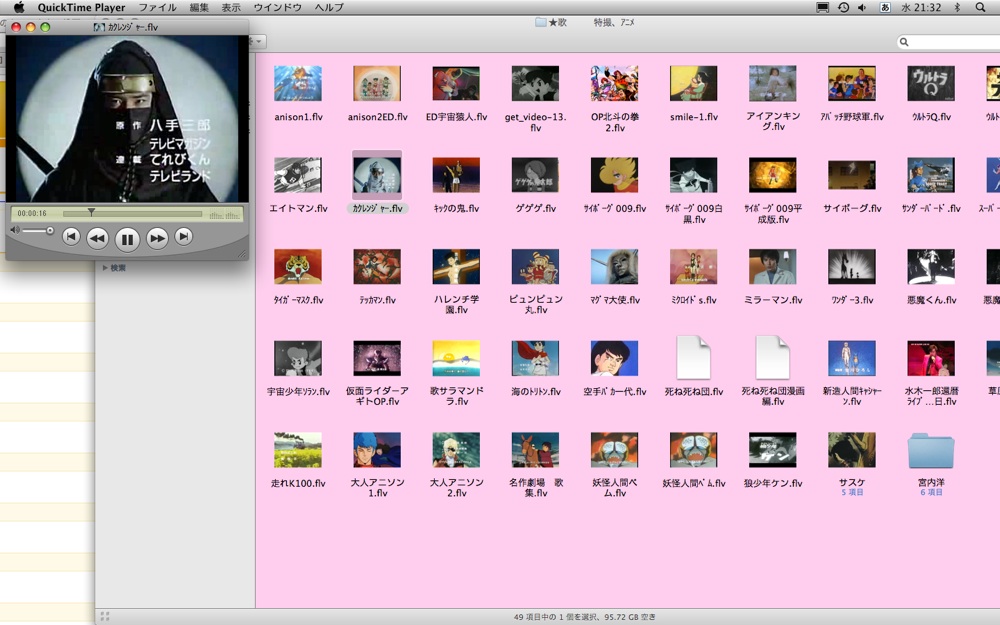Screen dimensions: 1000x625
Task: Open the ヘルプ menu
Action: [329, 7]
